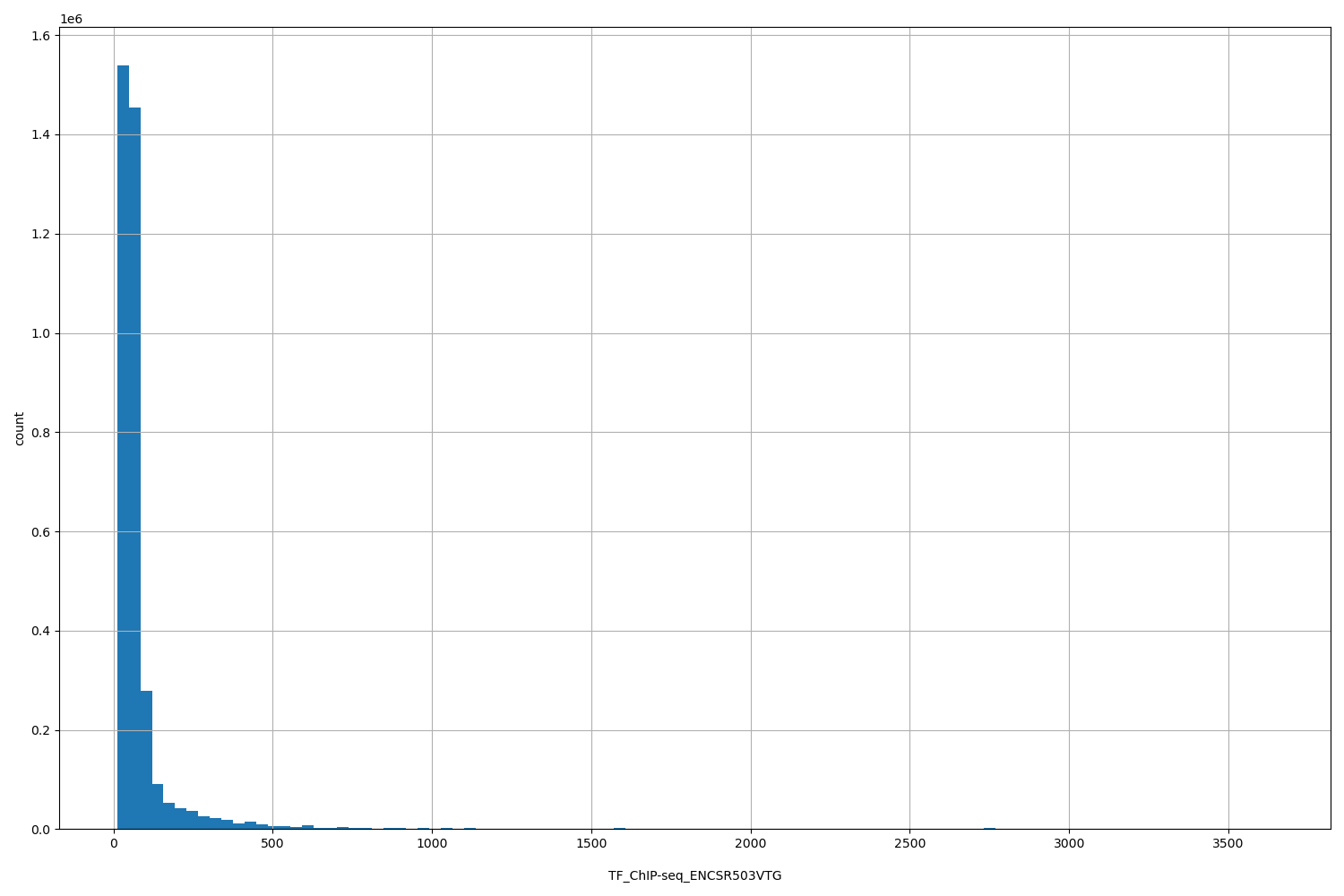Screen dimensions: 1344x896
Task: Click the tallest histogram bar
Action: pyautogui.click(x=124, y=448)
